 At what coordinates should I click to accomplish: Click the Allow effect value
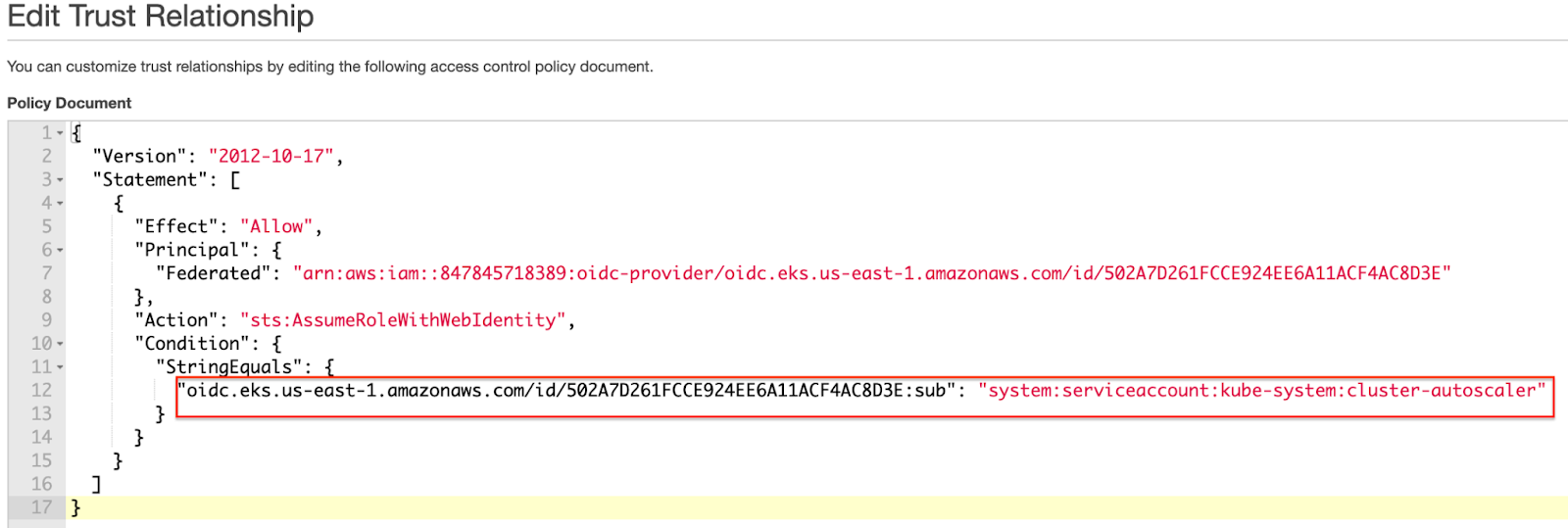pyautogui.click(x=276, y=226)
